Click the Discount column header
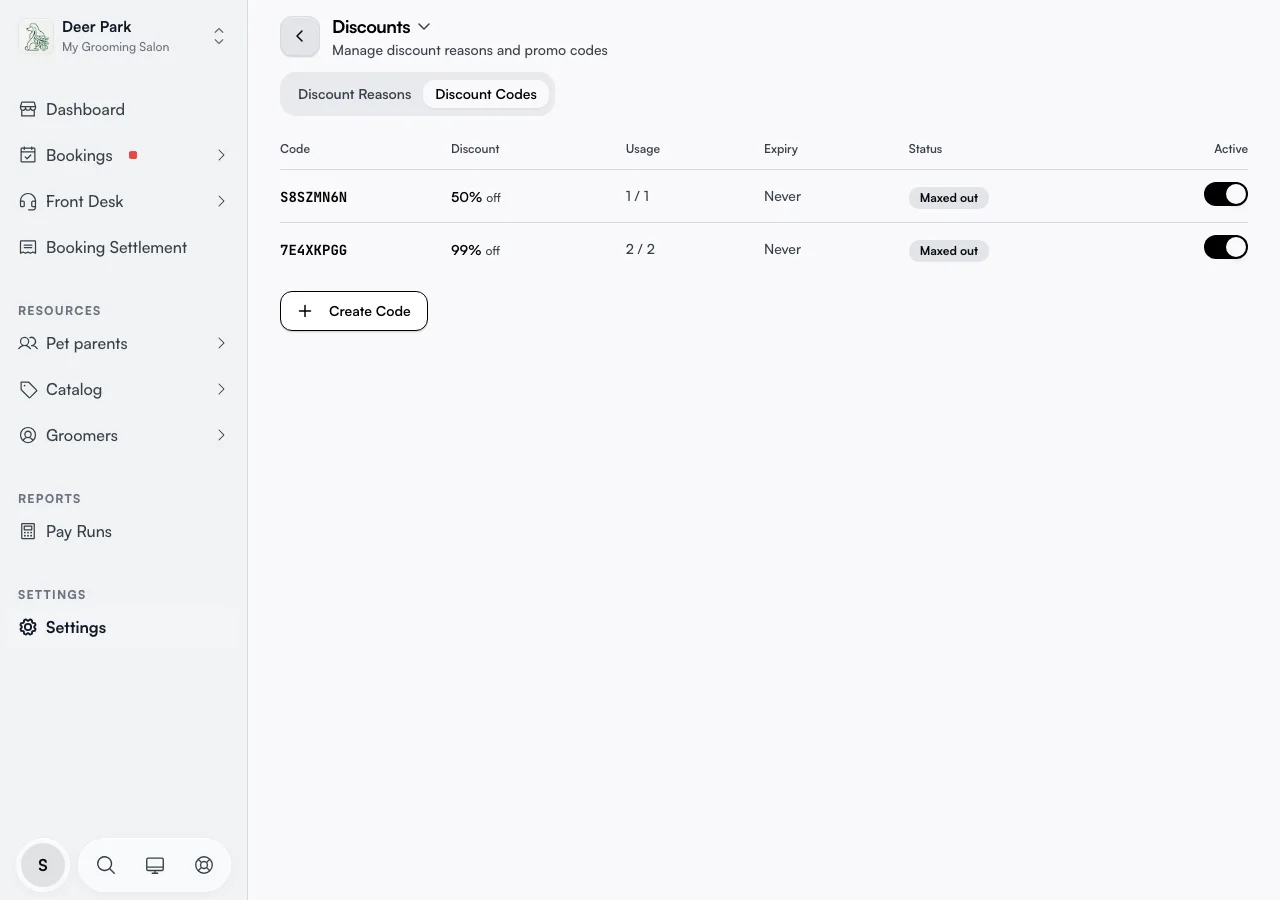 click(475, 149)
